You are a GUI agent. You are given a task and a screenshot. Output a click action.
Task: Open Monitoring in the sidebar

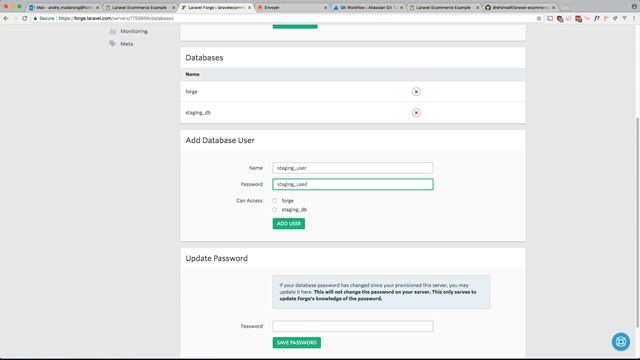pyautogui.click(x=134, y=31)
